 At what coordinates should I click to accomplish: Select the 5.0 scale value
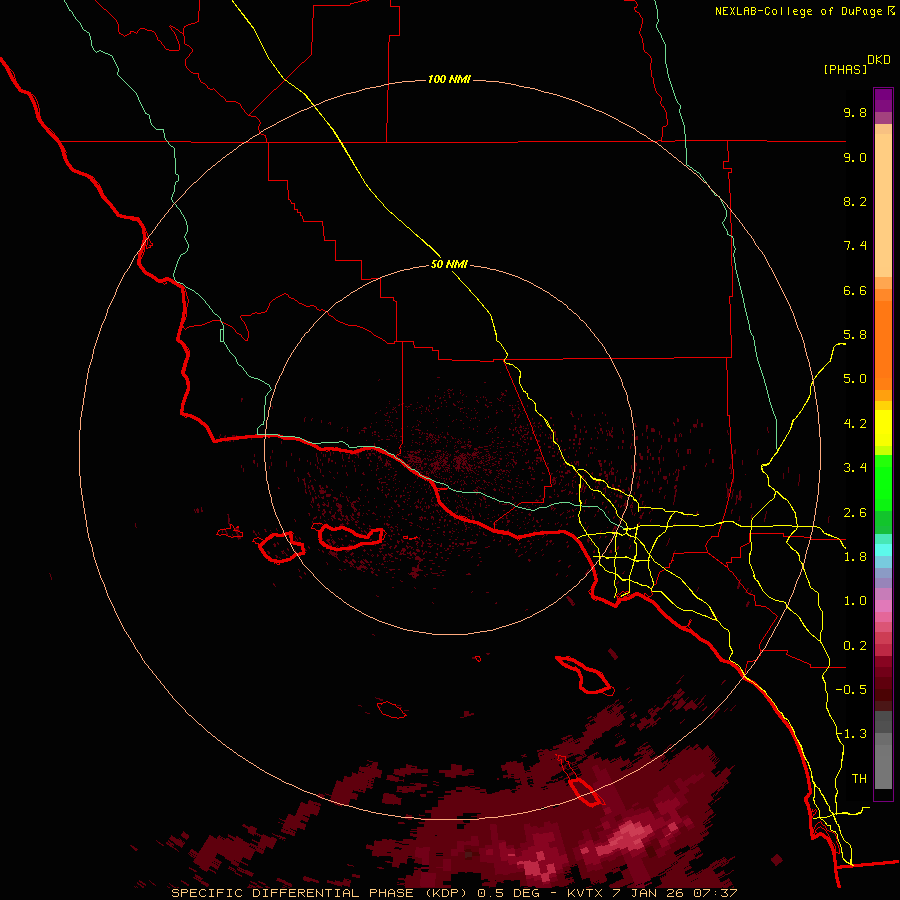855,379
